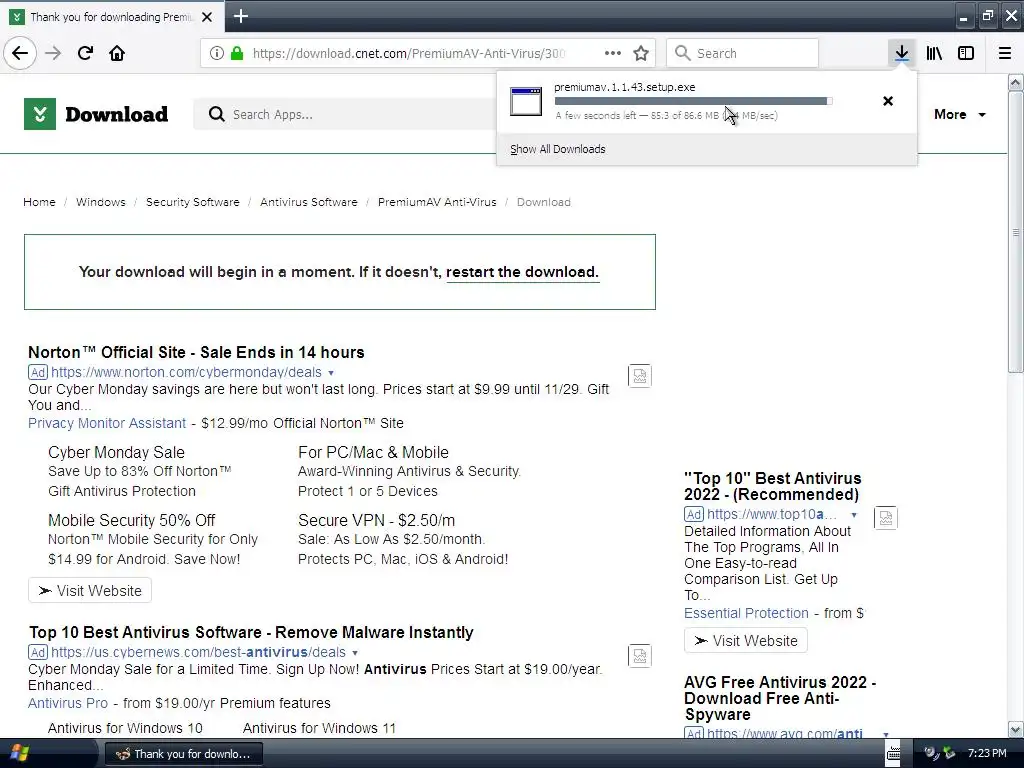This screenshot has height=768, width=1024.
Task: Open Security Software breadcrumb
Action: pyautogui.click(x=193, y=202)
